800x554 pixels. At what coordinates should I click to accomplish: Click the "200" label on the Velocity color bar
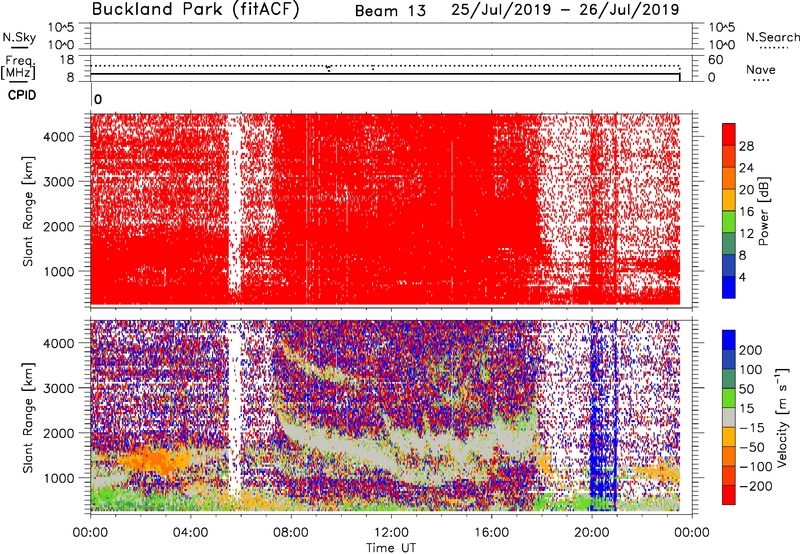(751, 350)
